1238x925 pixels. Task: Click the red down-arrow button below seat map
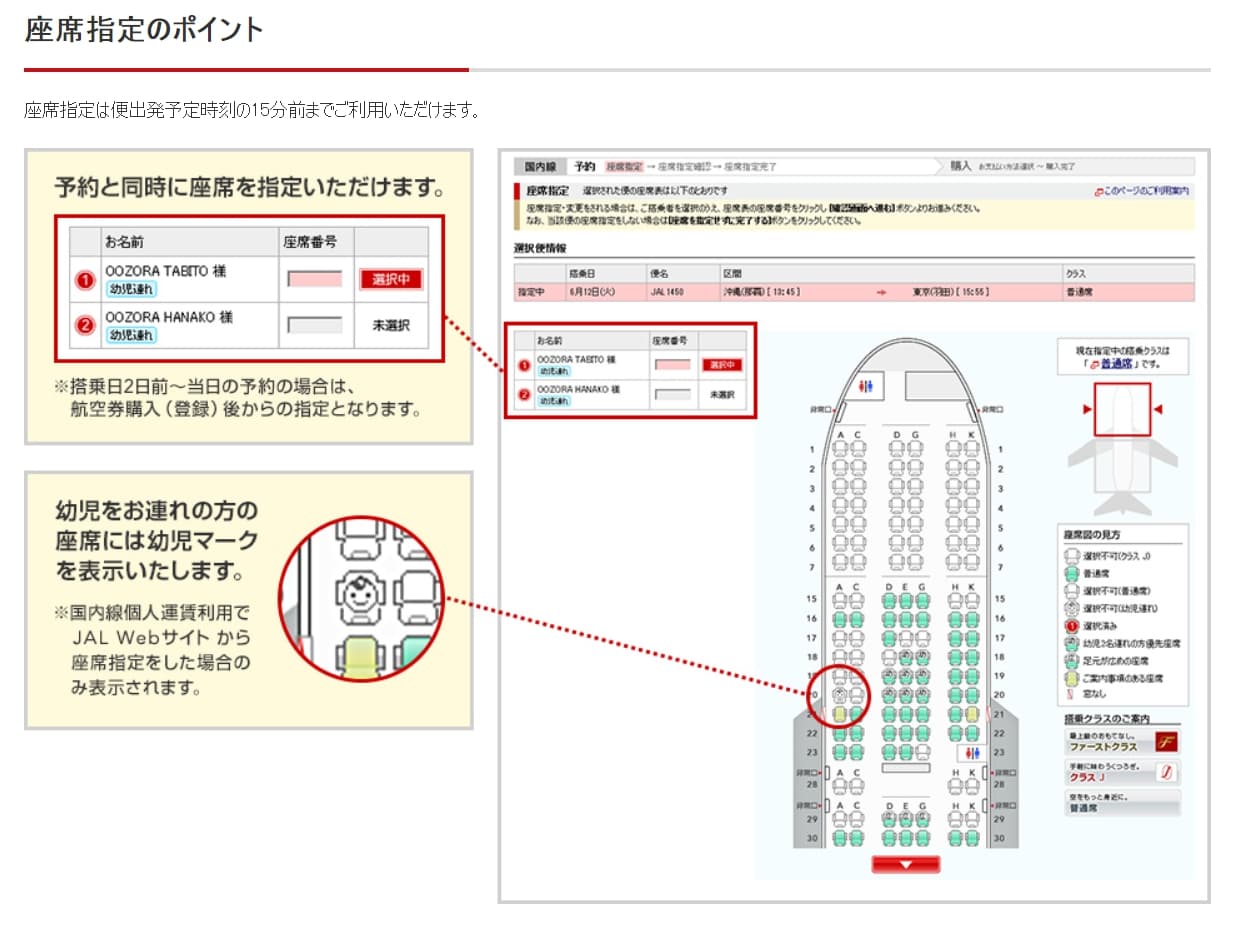tap(905, 864)
